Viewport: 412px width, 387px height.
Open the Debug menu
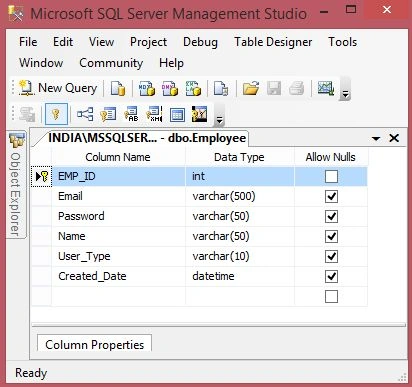(200, 42)
